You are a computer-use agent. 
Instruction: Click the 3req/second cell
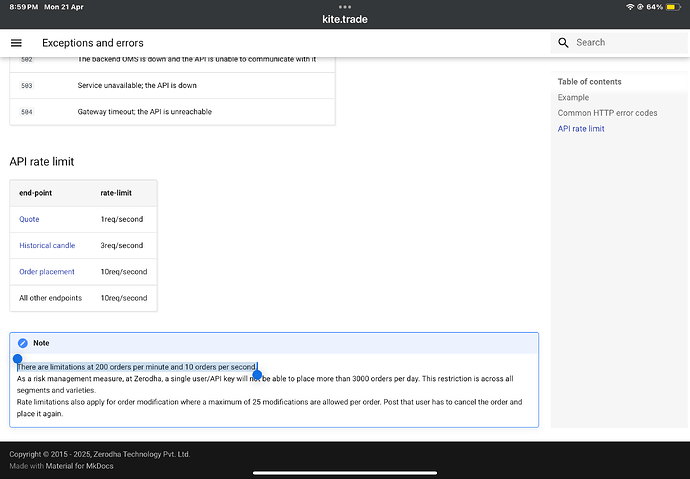click(x=121, y=245)
